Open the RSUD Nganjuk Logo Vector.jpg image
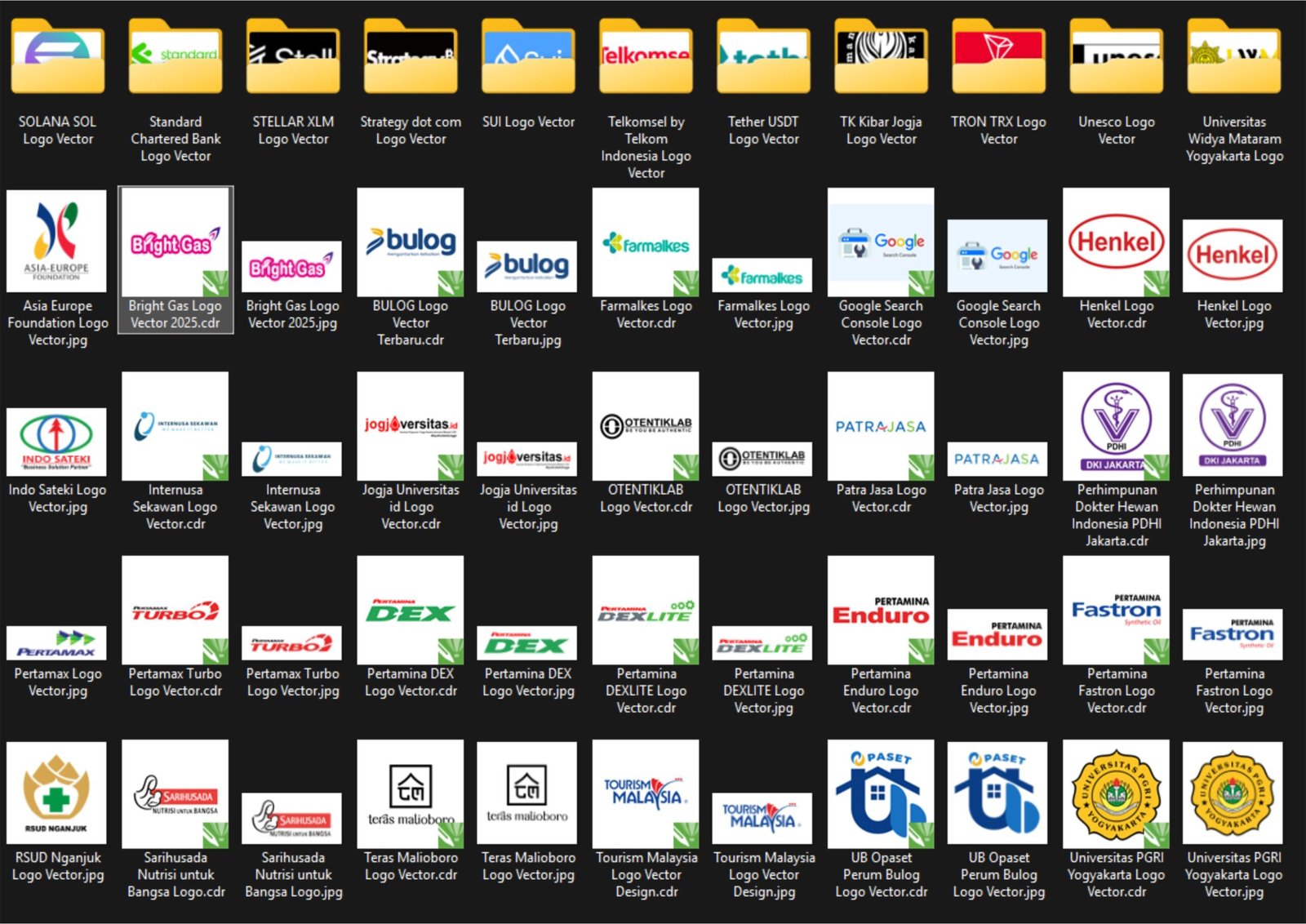The image size is (1306, 924). pos(56,794)
